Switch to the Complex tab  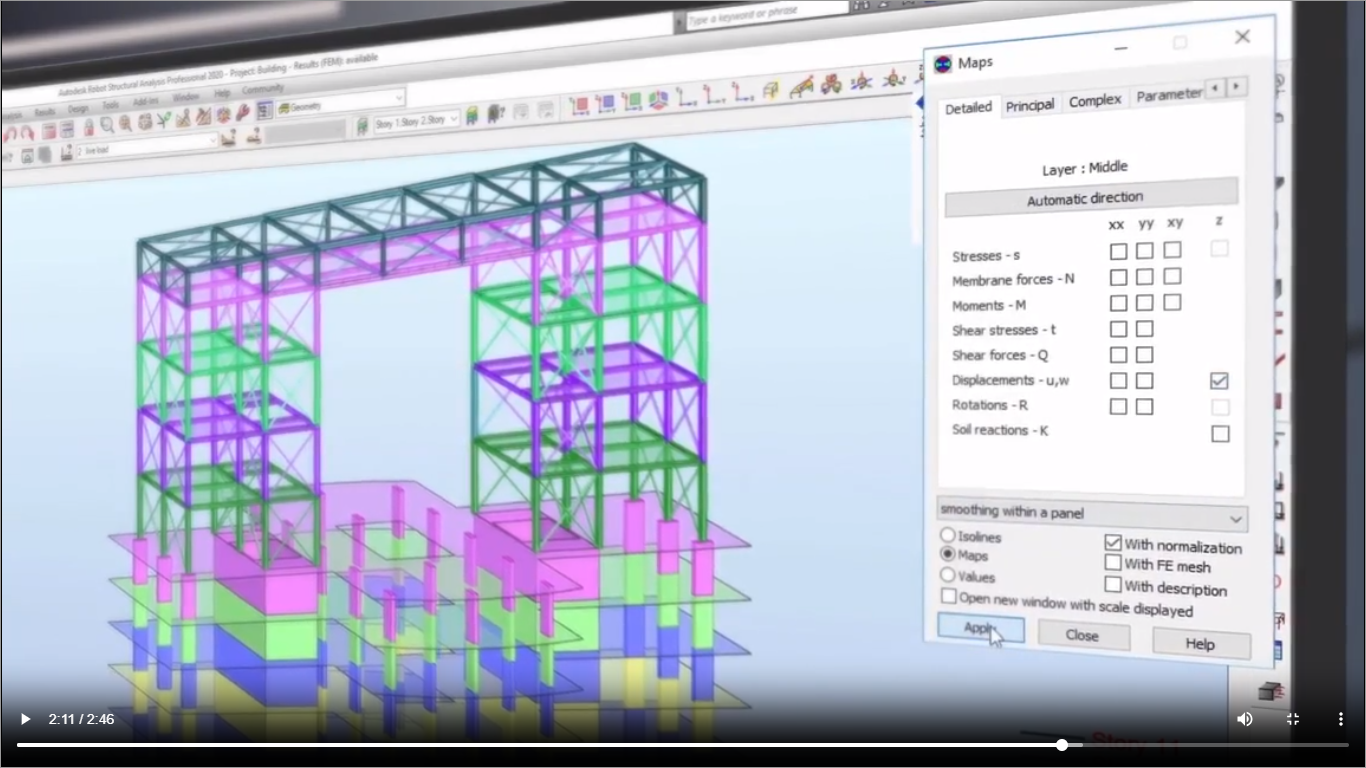point(1095,101)
